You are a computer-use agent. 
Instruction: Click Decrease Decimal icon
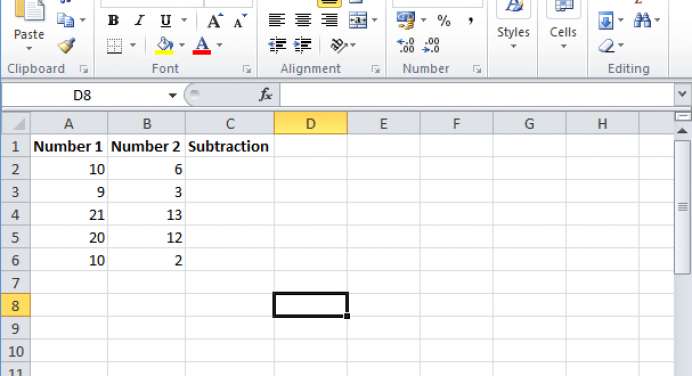coord(431,45)
